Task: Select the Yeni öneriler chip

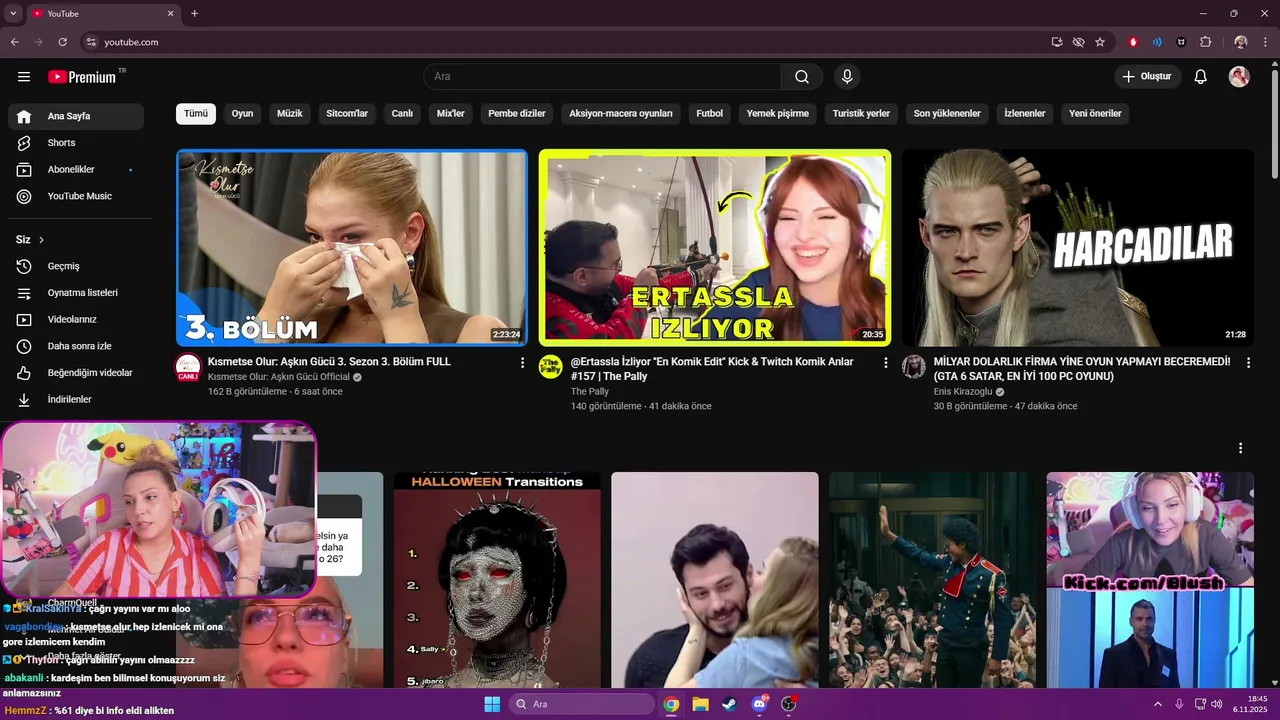Action: point(1095,114)
